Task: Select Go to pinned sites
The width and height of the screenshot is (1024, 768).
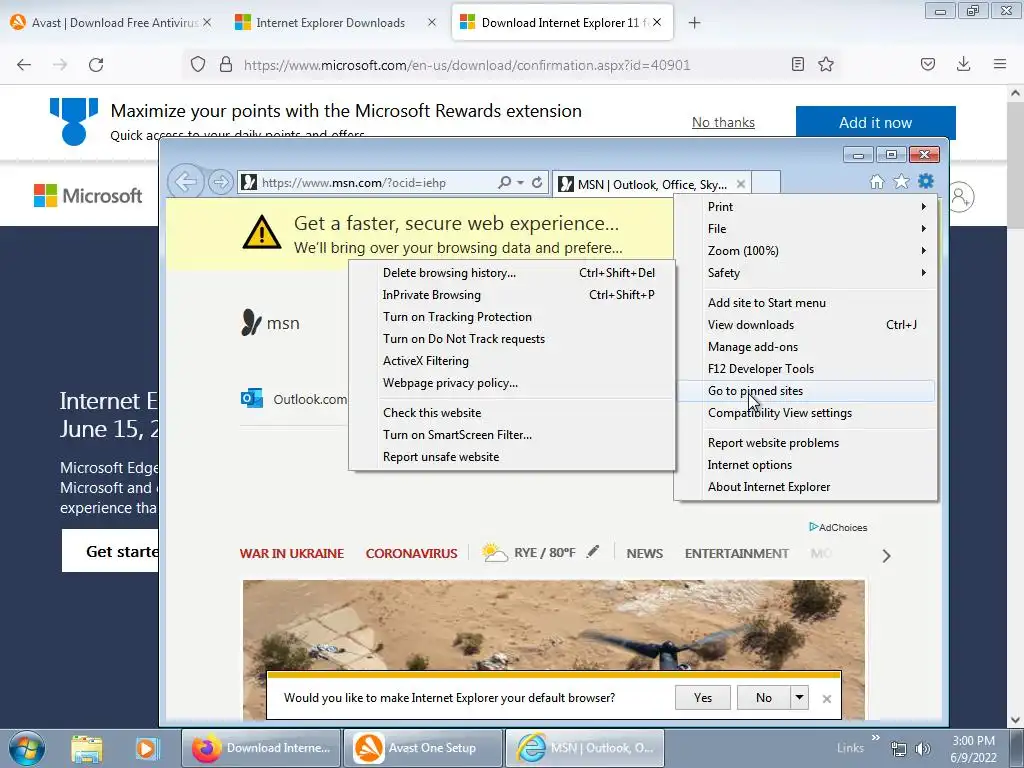Action: 806,391
